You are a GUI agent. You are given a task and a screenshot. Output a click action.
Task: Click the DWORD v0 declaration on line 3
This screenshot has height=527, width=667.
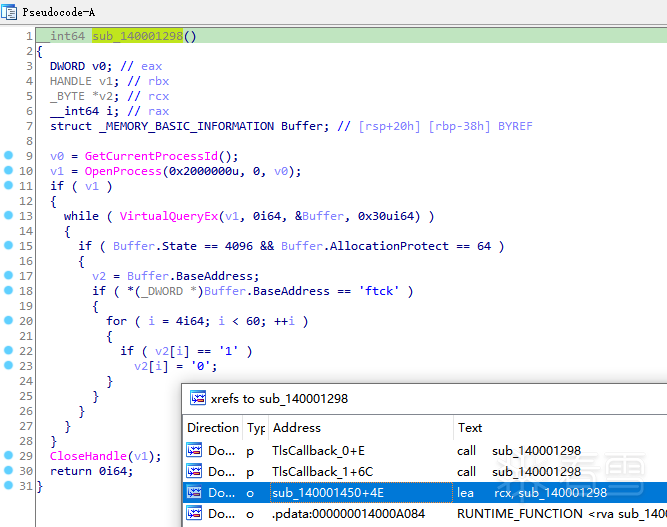81,66
